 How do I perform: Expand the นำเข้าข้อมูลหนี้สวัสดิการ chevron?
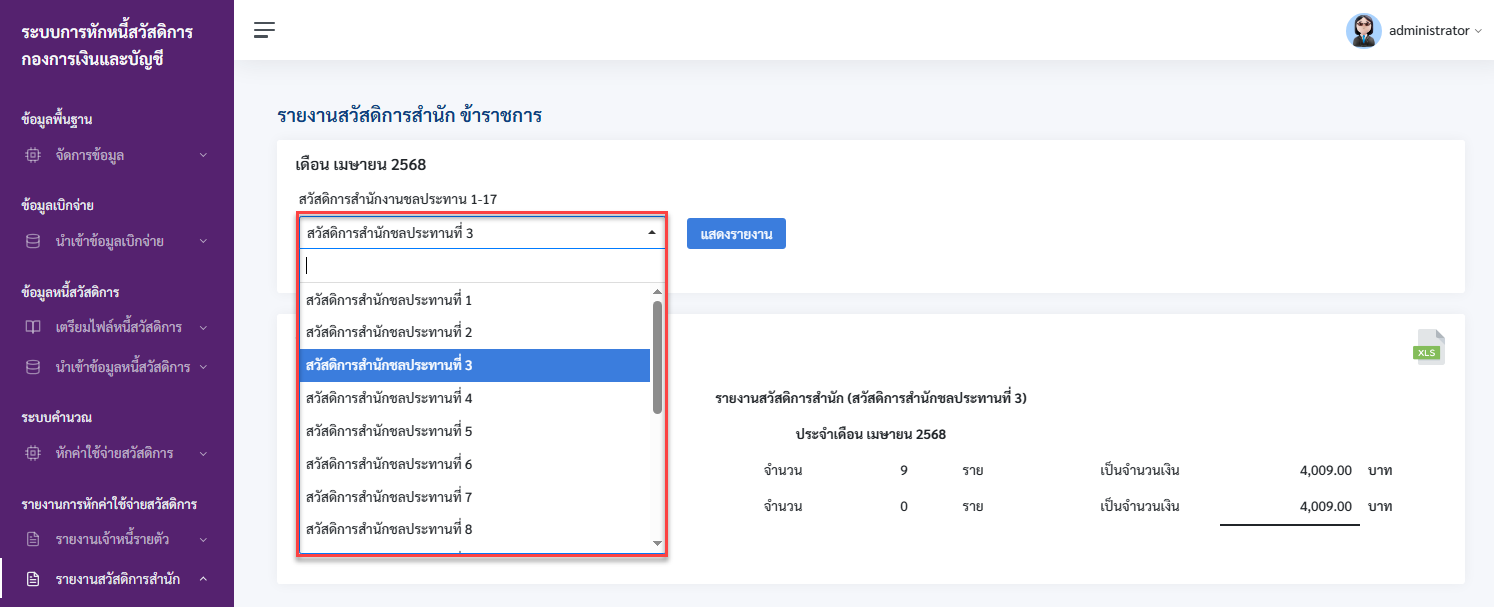click(x=203, y=367)
